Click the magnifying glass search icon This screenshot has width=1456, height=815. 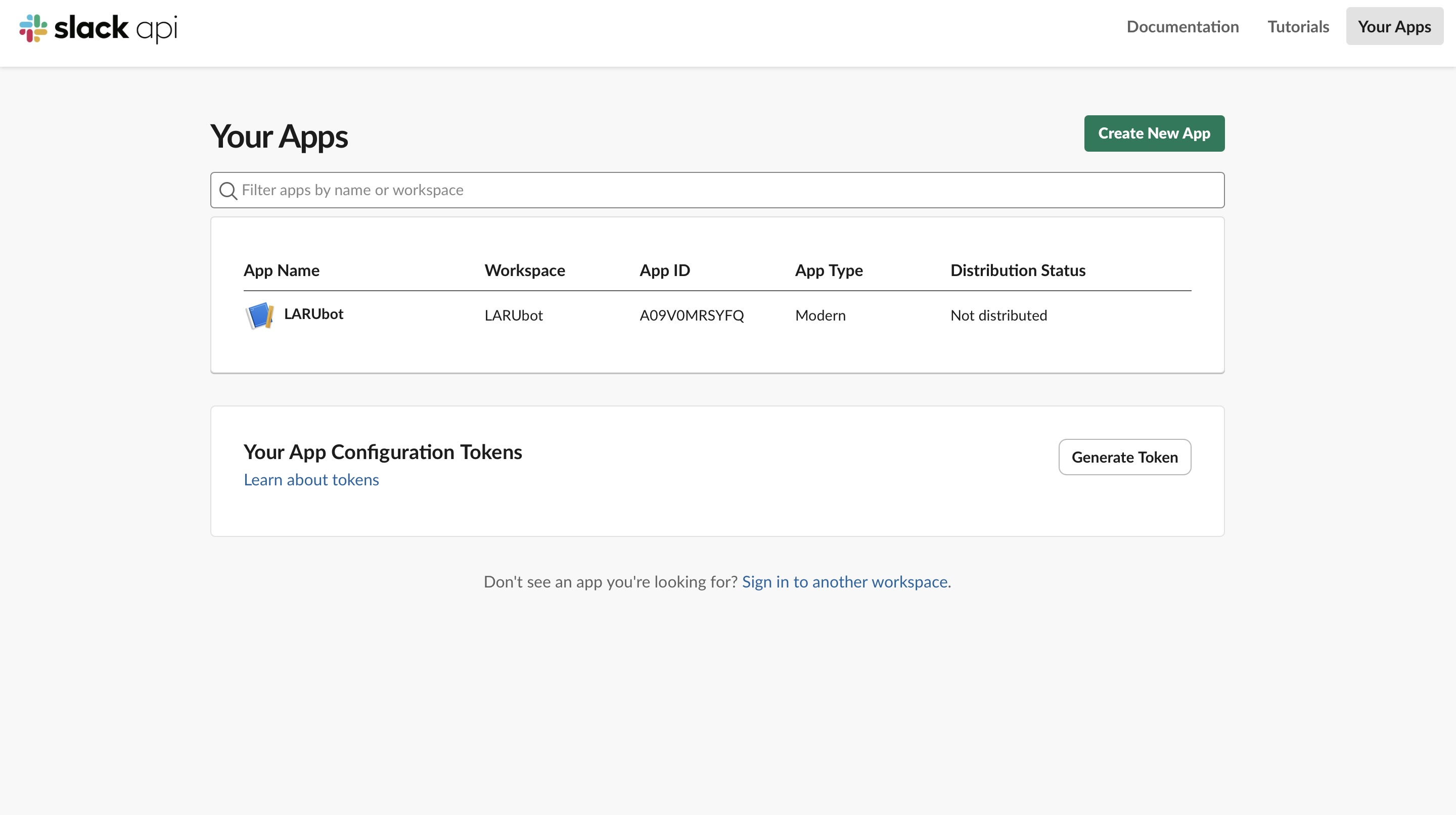coord(228,191)
